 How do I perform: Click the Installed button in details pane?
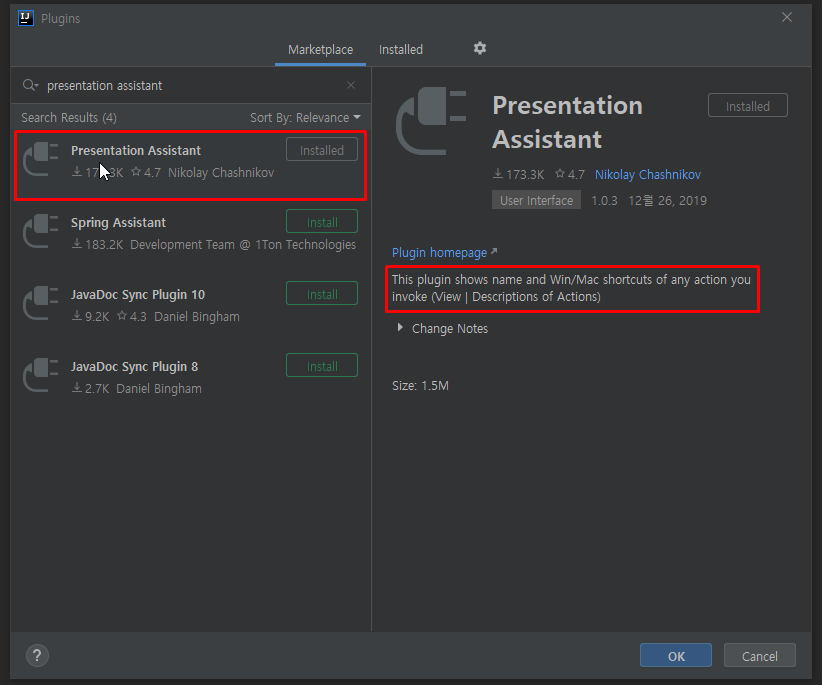[748, 105]
